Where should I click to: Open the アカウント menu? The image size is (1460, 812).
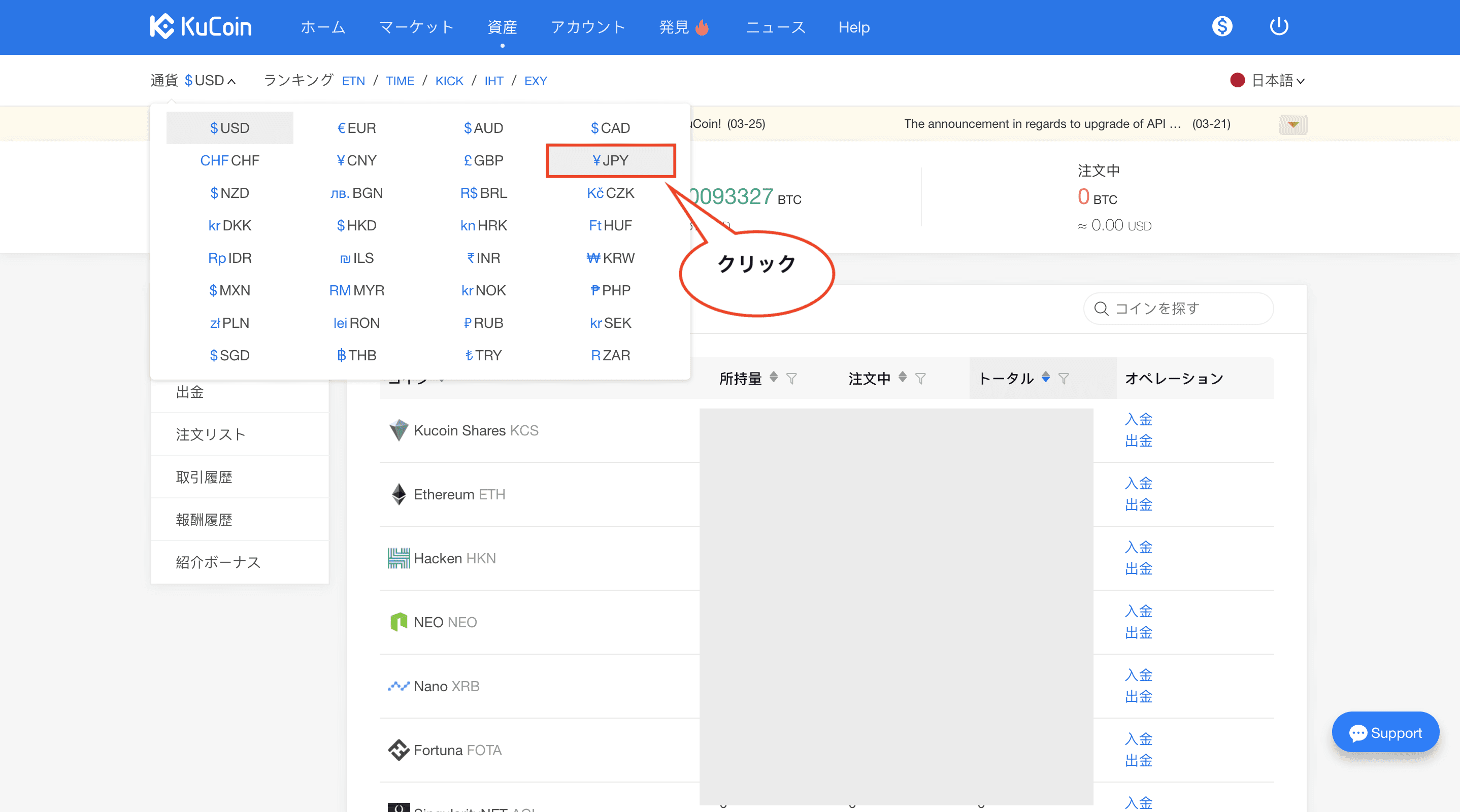pyautogui.click(x=588, y=27)
